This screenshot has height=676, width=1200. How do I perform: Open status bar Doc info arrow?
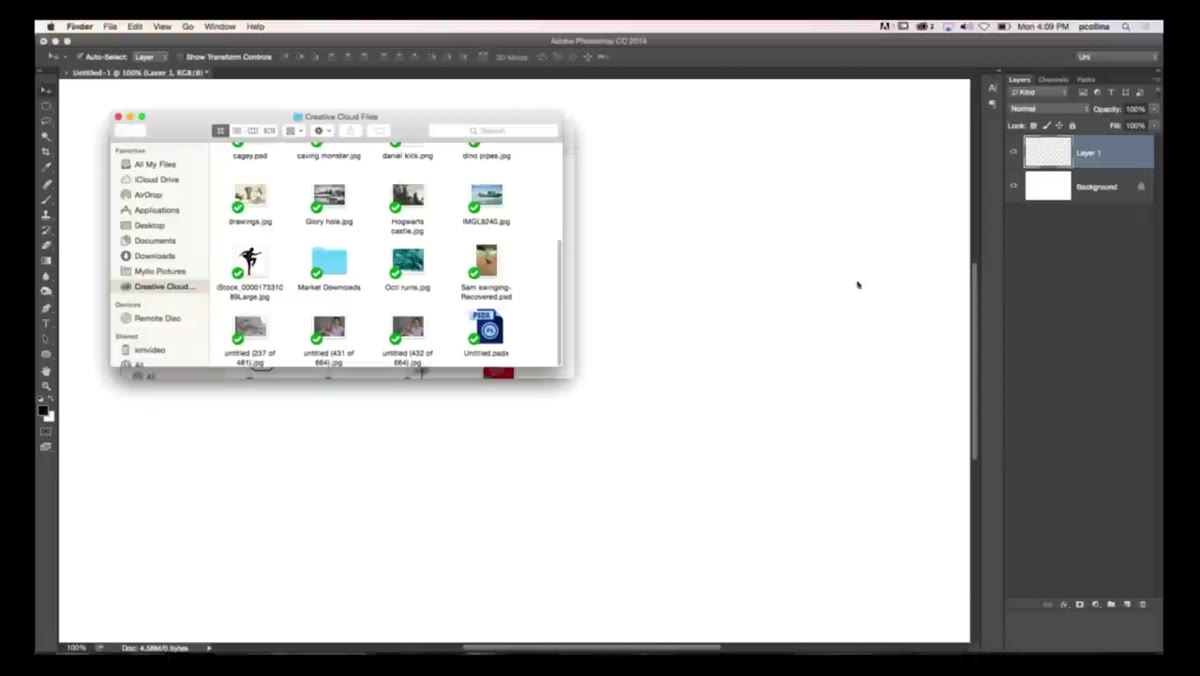tap(209, 648)
